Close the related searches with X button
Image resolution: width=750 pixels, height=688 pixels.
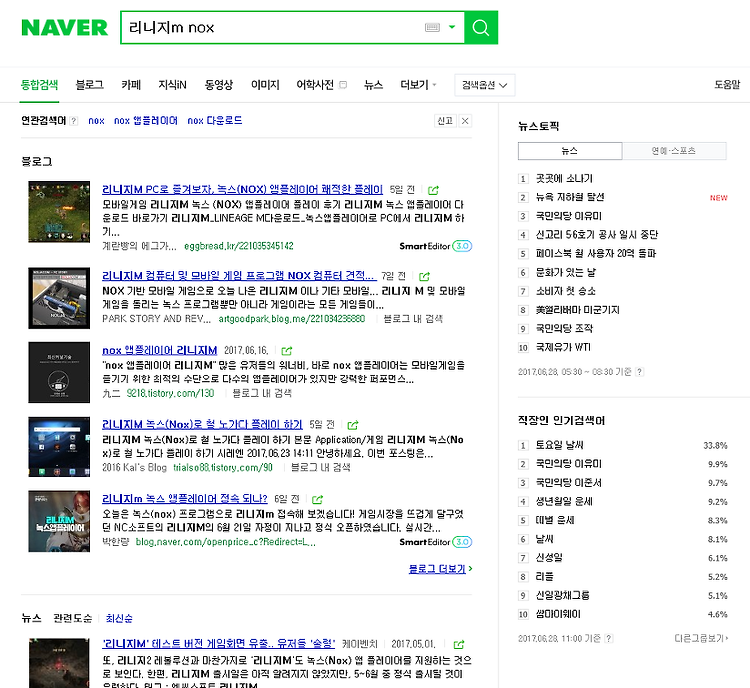pos(465,121)
